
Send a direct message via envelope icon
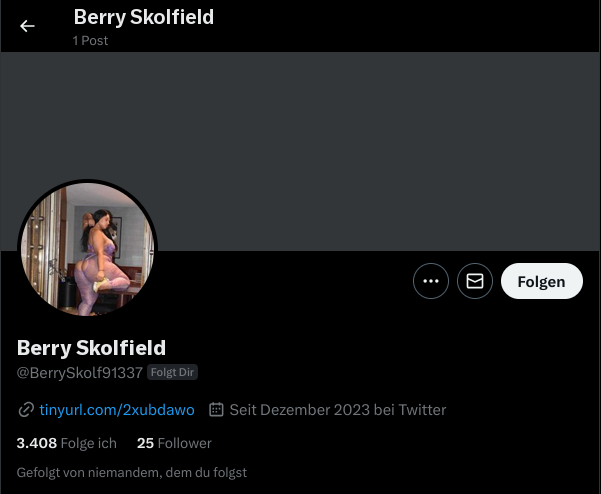(475, 281)
